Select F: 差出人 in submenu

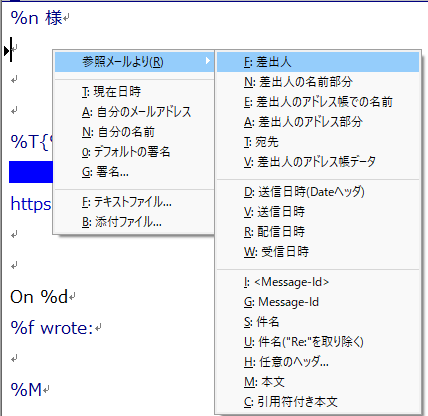click(x=318, y=62)
